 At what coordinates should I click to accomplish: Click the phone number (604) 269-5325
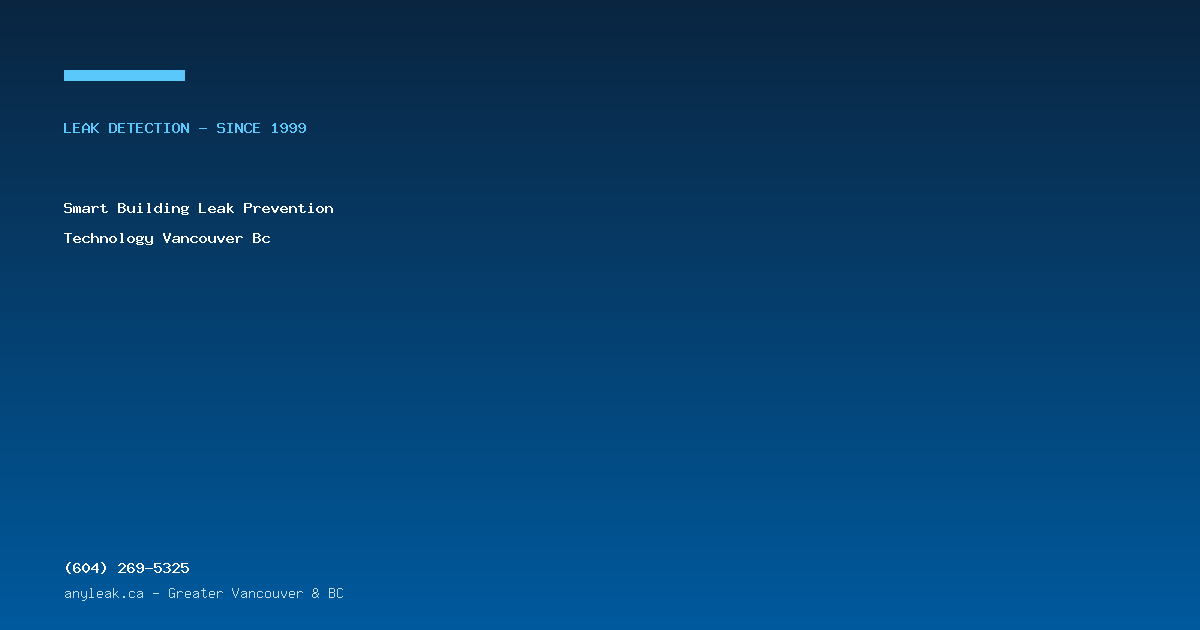pos(127,568)
